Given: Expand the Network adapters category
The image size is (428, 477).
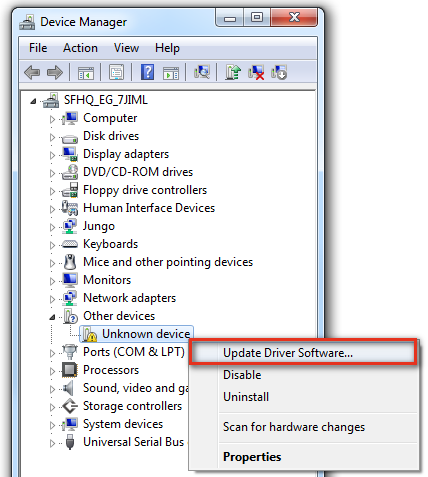Looking at the screenshot, I should 52,299.
